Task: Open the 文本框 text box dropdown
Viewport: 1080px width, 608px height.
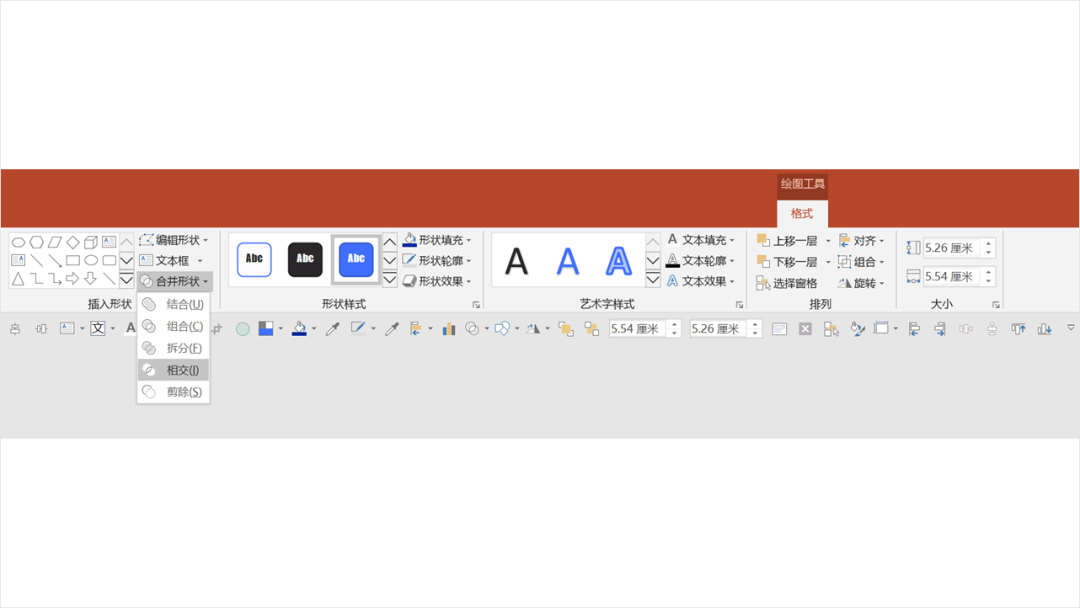Action: 171,260
